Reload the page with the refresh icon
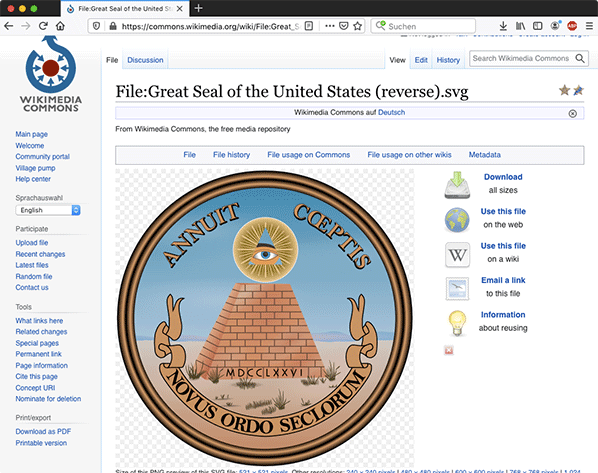 pyautogui.click(x=43, y=26)
